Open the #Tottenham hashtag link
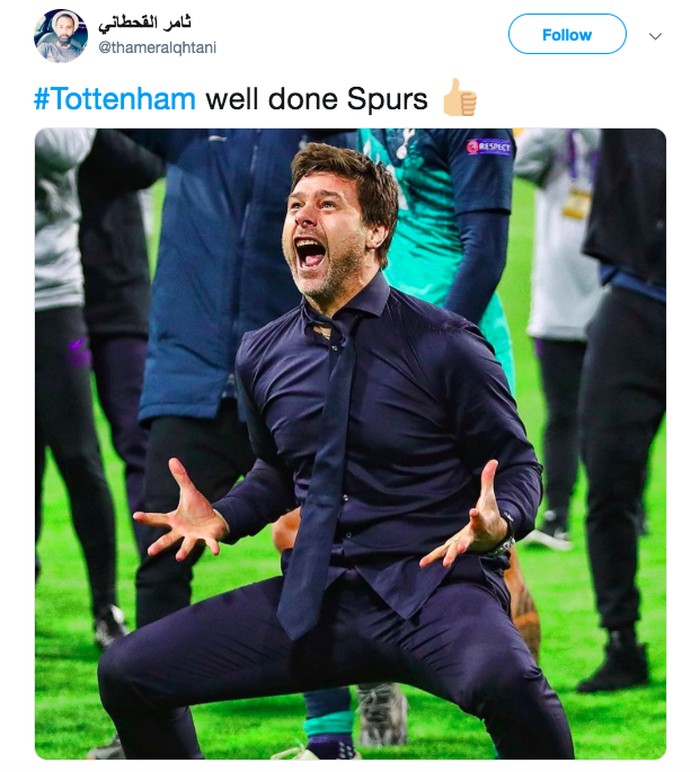 click(115, 99)
